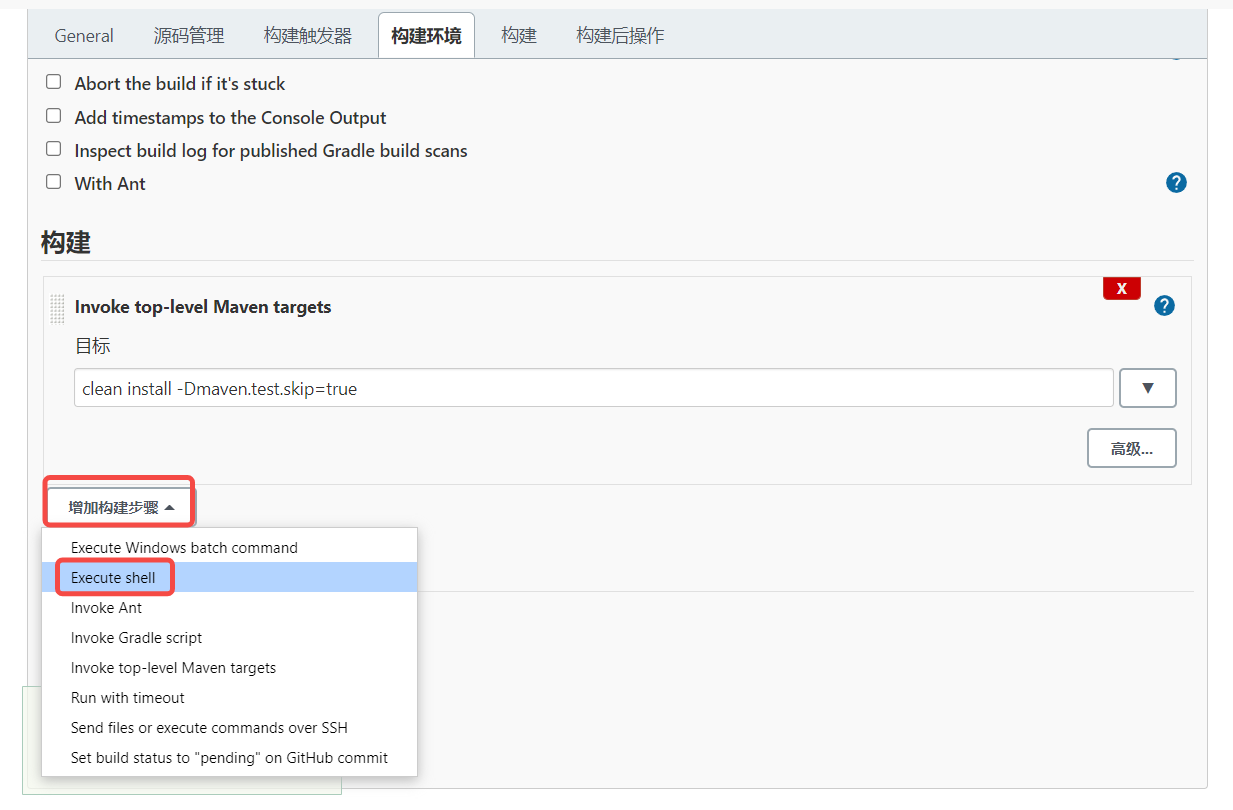Toggle Inspect build log for Gradle scans
The height and width of the screenshot is (810, 1233).
pyautogui.click(x=54, y=149)
